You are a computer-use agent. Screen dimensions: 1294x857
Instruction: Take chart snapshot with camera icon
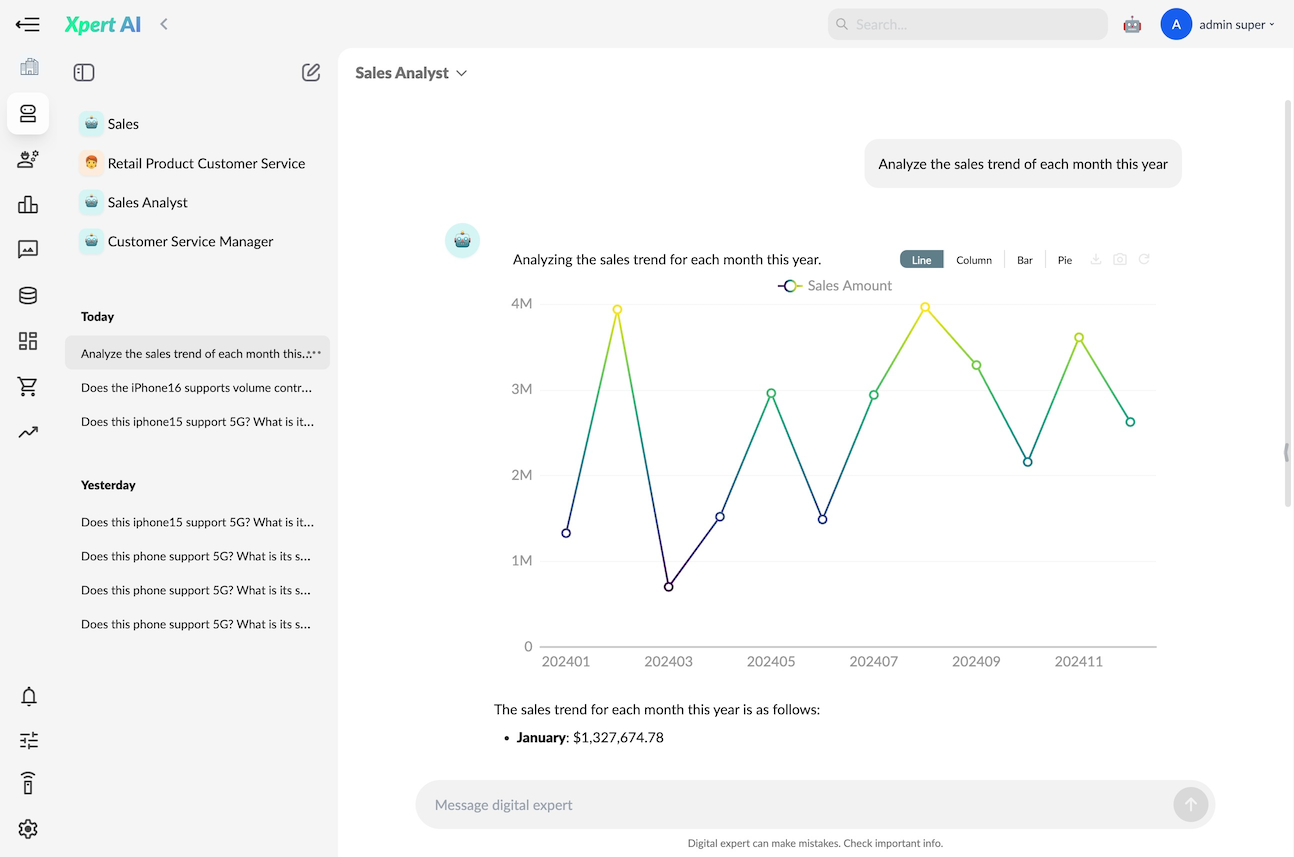point(1120,260)
